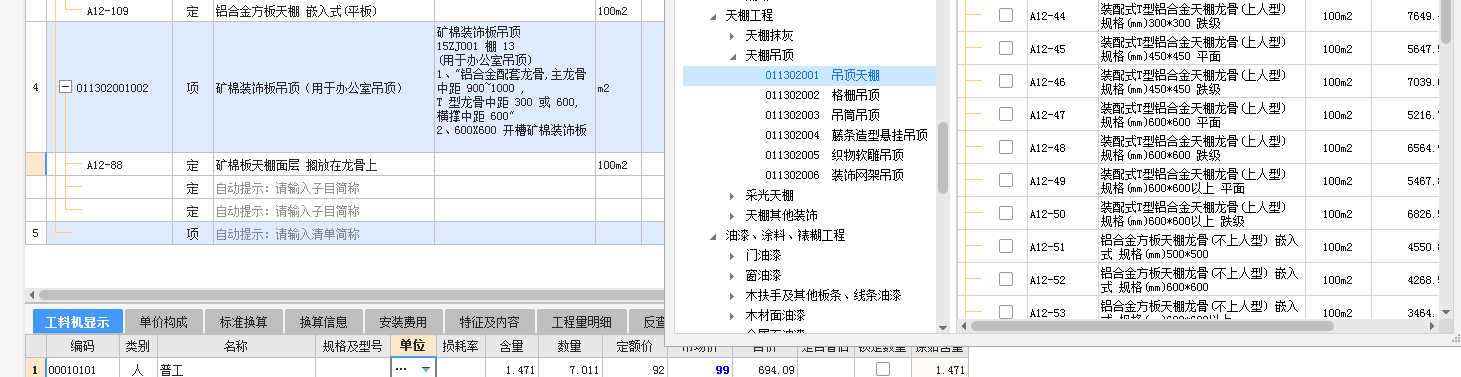Image resolution: width=1461 pixels, height=377 pixels.
Task: Click the quota list's horizontal scroll-right arrow
Action: click(x=1433, y=326)
